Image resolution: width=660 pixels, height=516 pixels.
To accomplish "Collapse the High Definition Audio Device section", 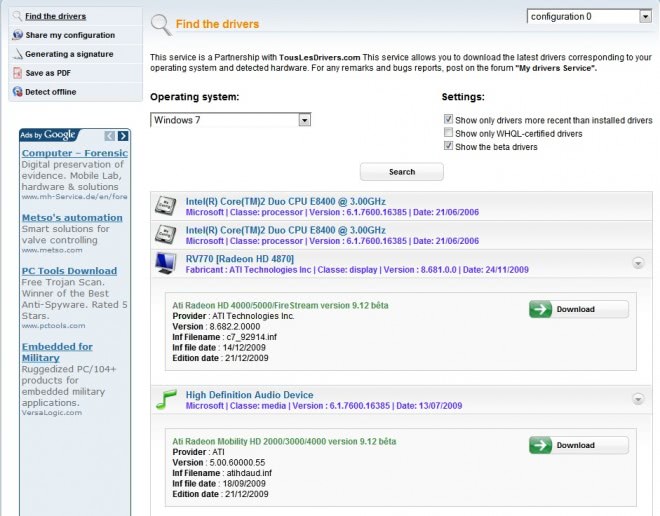I will click(x=638, y=399).
